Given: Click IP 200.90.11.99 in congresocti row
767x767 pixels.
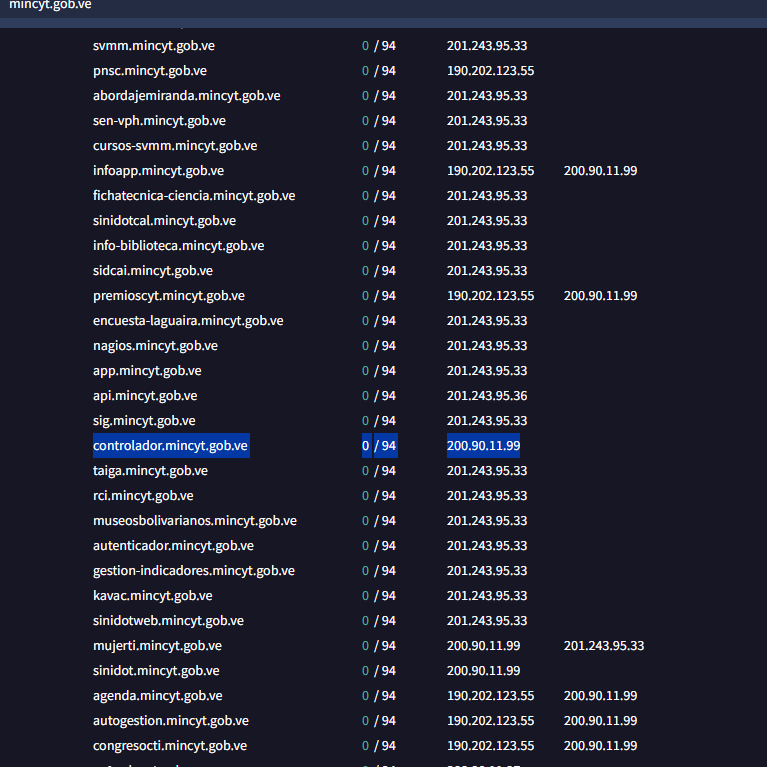Looking at the screenshot, I should coord(600,744).
